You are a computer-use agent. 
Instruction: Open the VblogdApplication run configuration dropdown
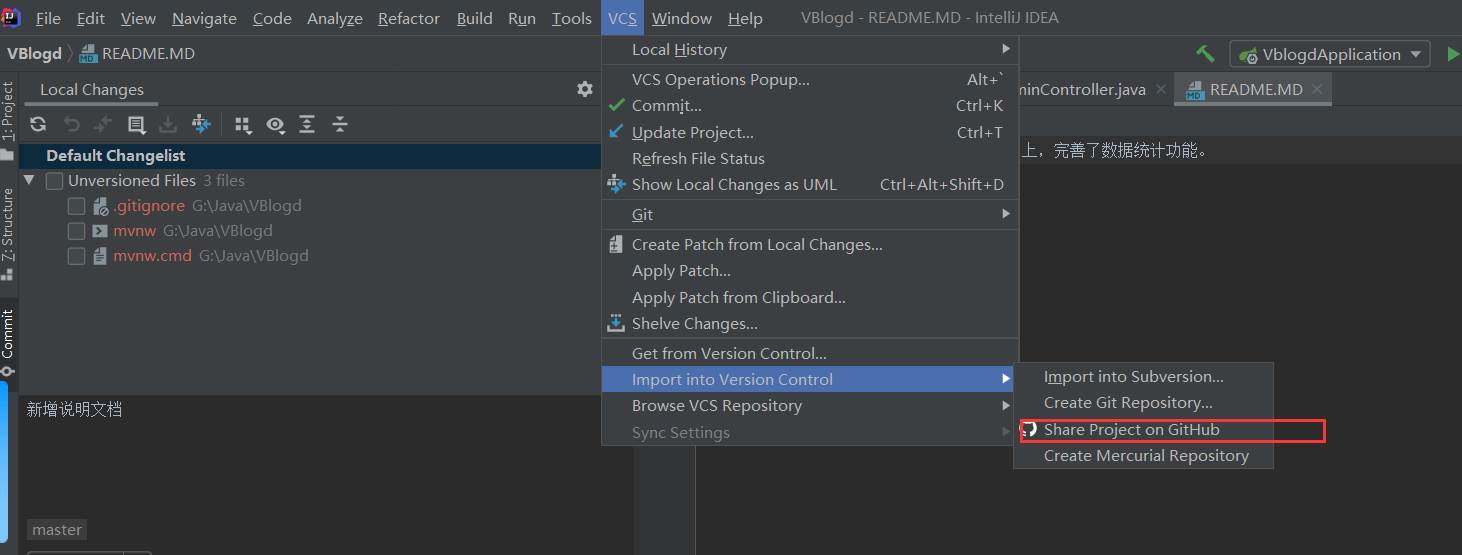click(1330, 55)
